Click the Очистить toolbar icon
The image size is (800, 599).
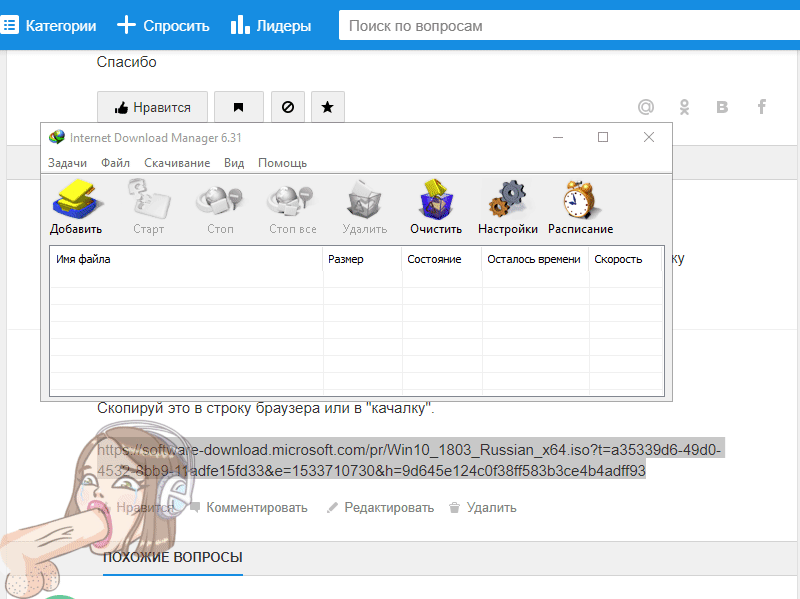tap(436, 206)
